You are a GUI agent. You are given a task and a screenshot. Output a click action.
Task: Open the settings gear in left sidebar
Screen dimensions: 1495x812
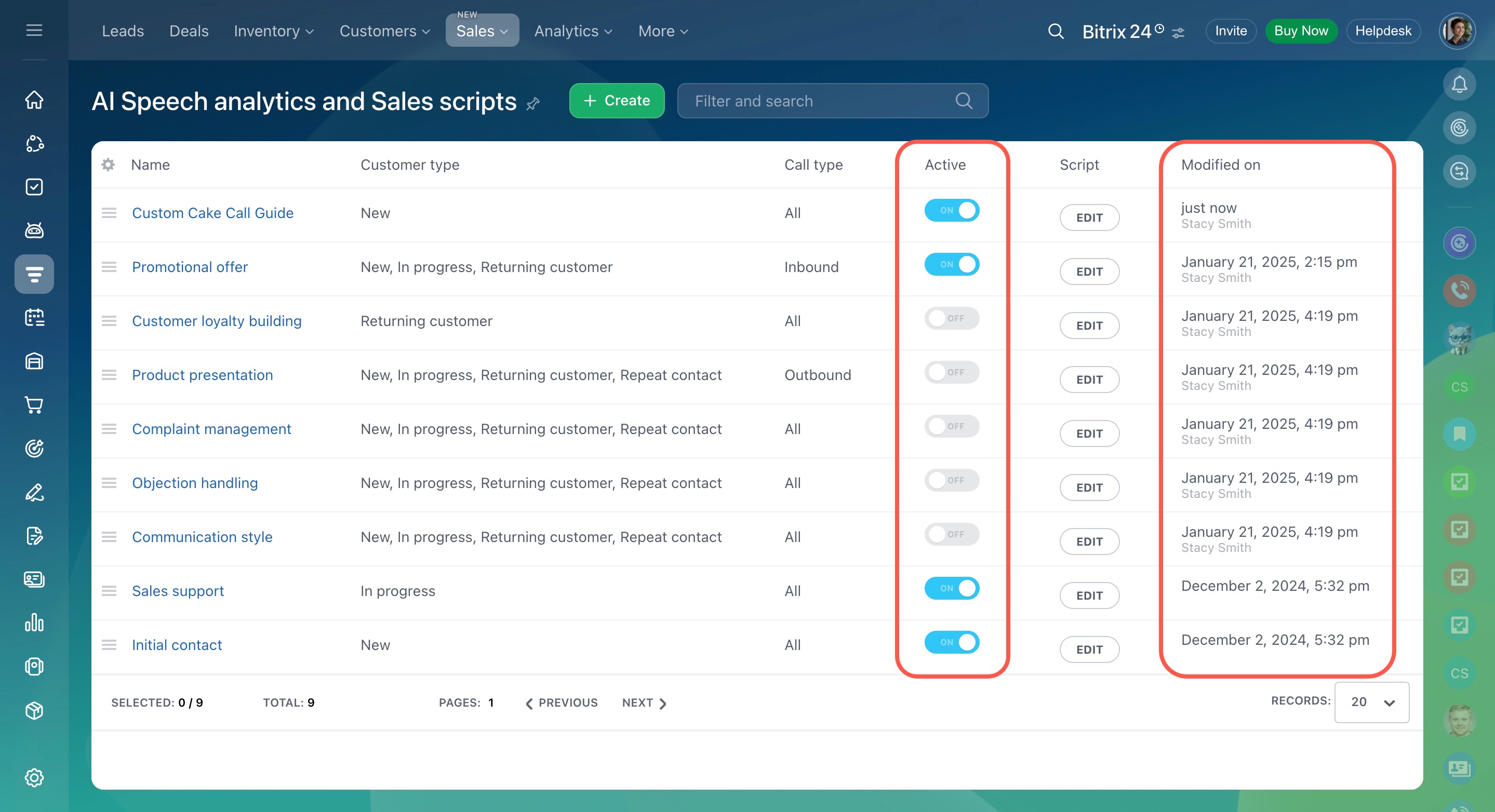pos(34,777)
